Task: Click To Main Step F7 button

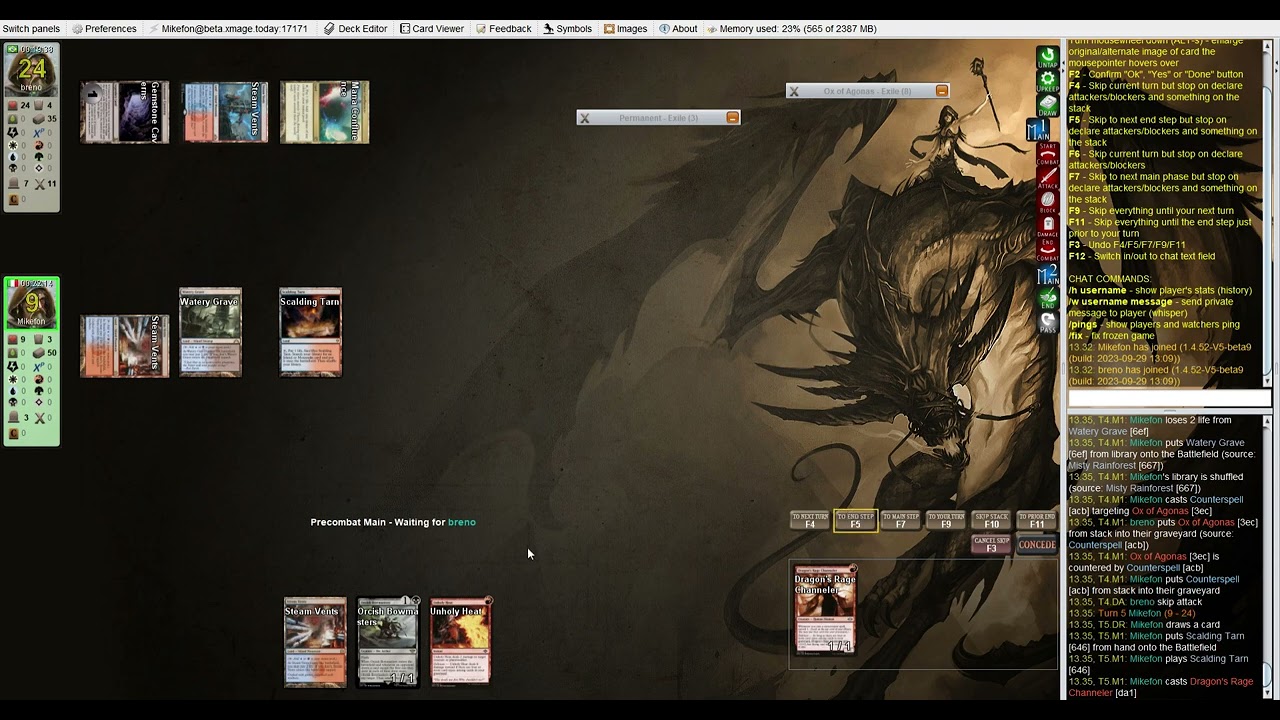Action: tap(900, 521)
